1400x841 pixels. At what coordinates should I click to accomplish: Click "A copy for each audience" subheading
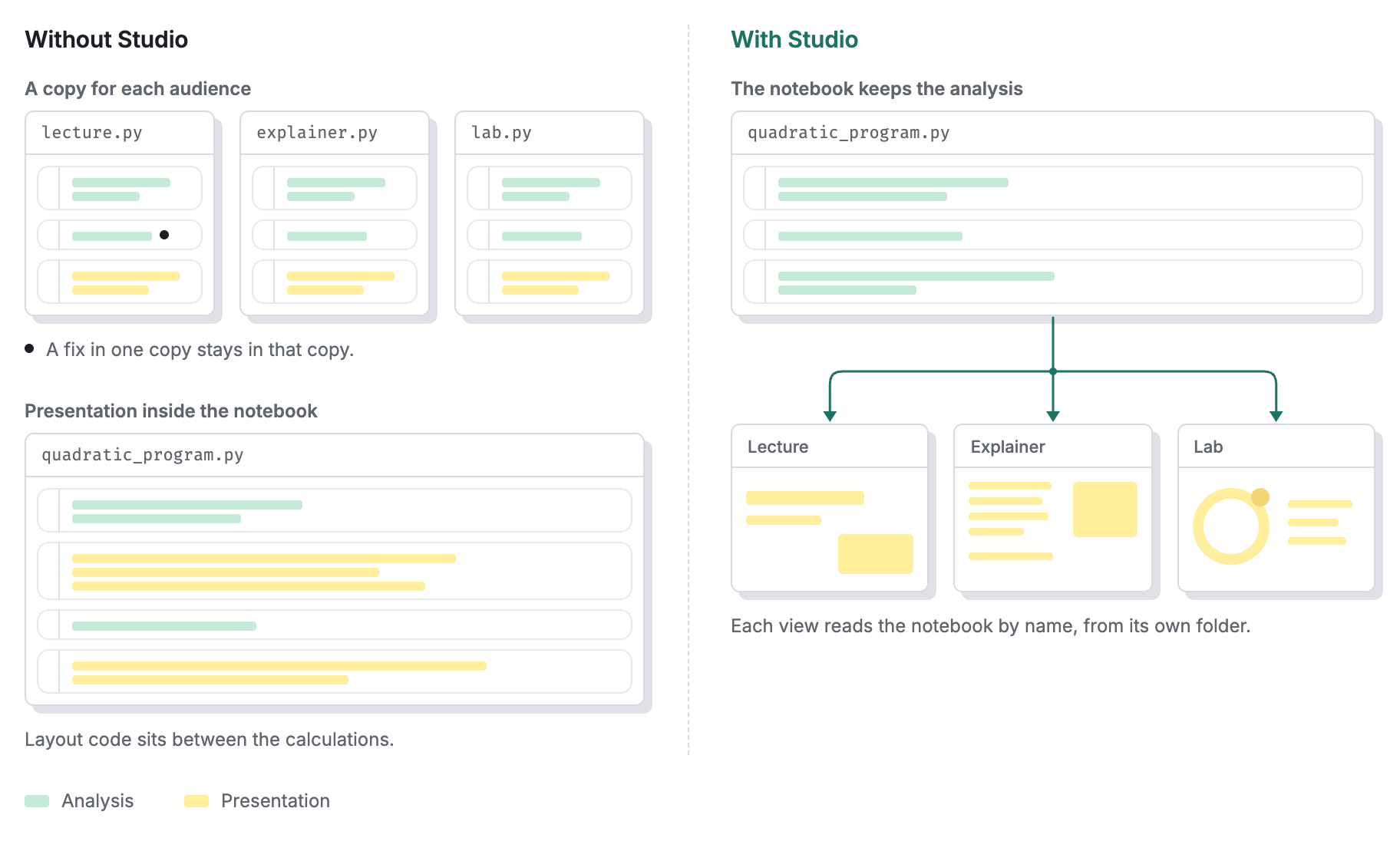pos(138,89)
